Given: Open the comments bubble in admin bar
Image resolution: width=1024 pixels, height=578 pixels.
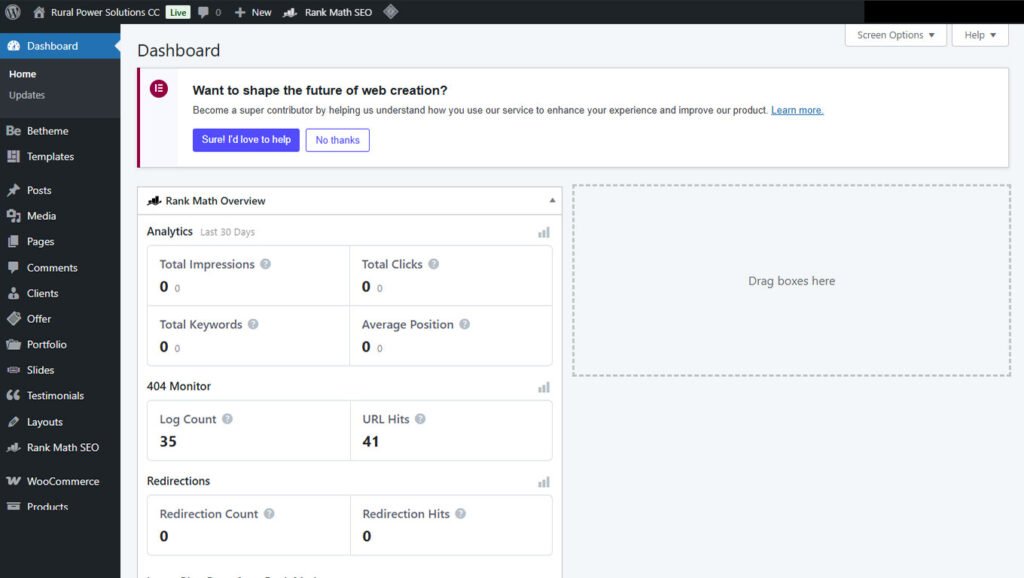Looking at the screenshot, I should pos(209,12).
